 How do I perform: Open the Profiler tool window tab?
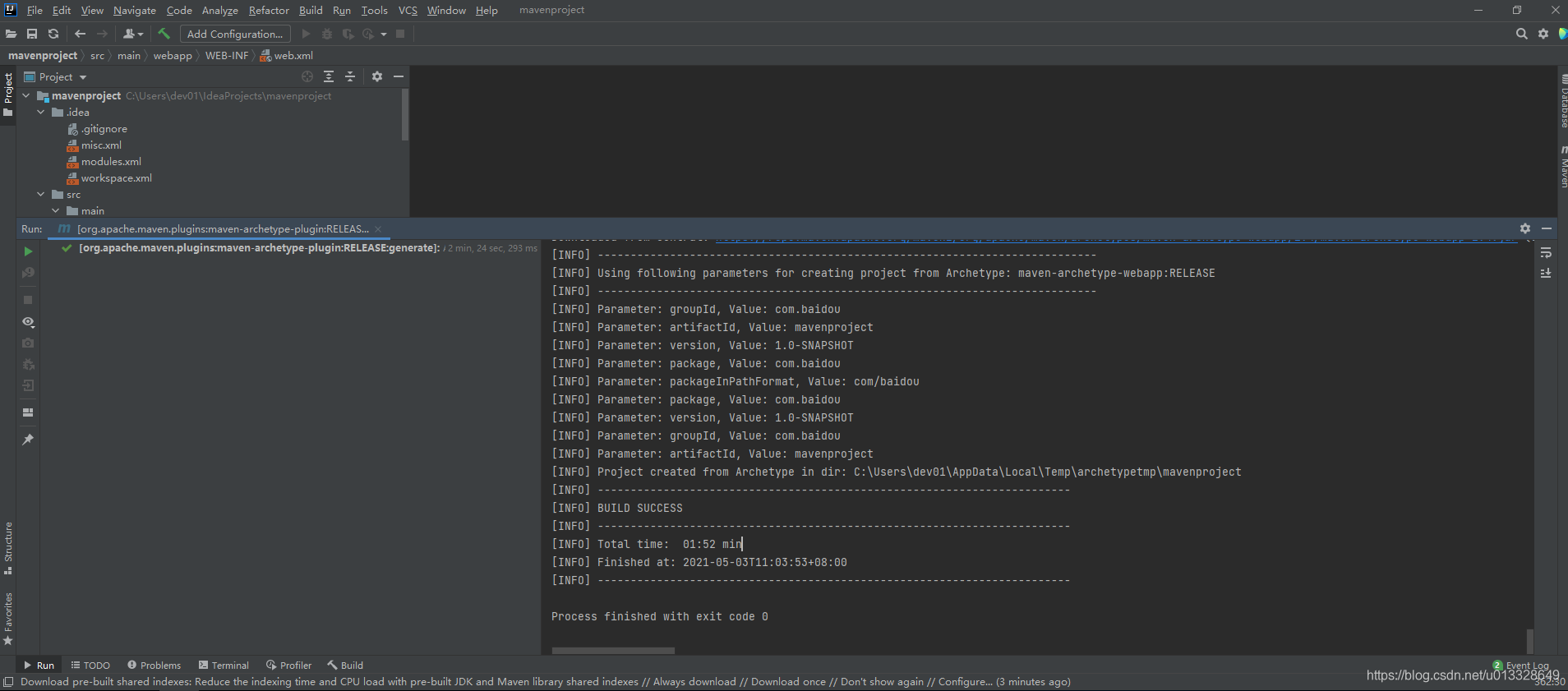pos(288,666)
